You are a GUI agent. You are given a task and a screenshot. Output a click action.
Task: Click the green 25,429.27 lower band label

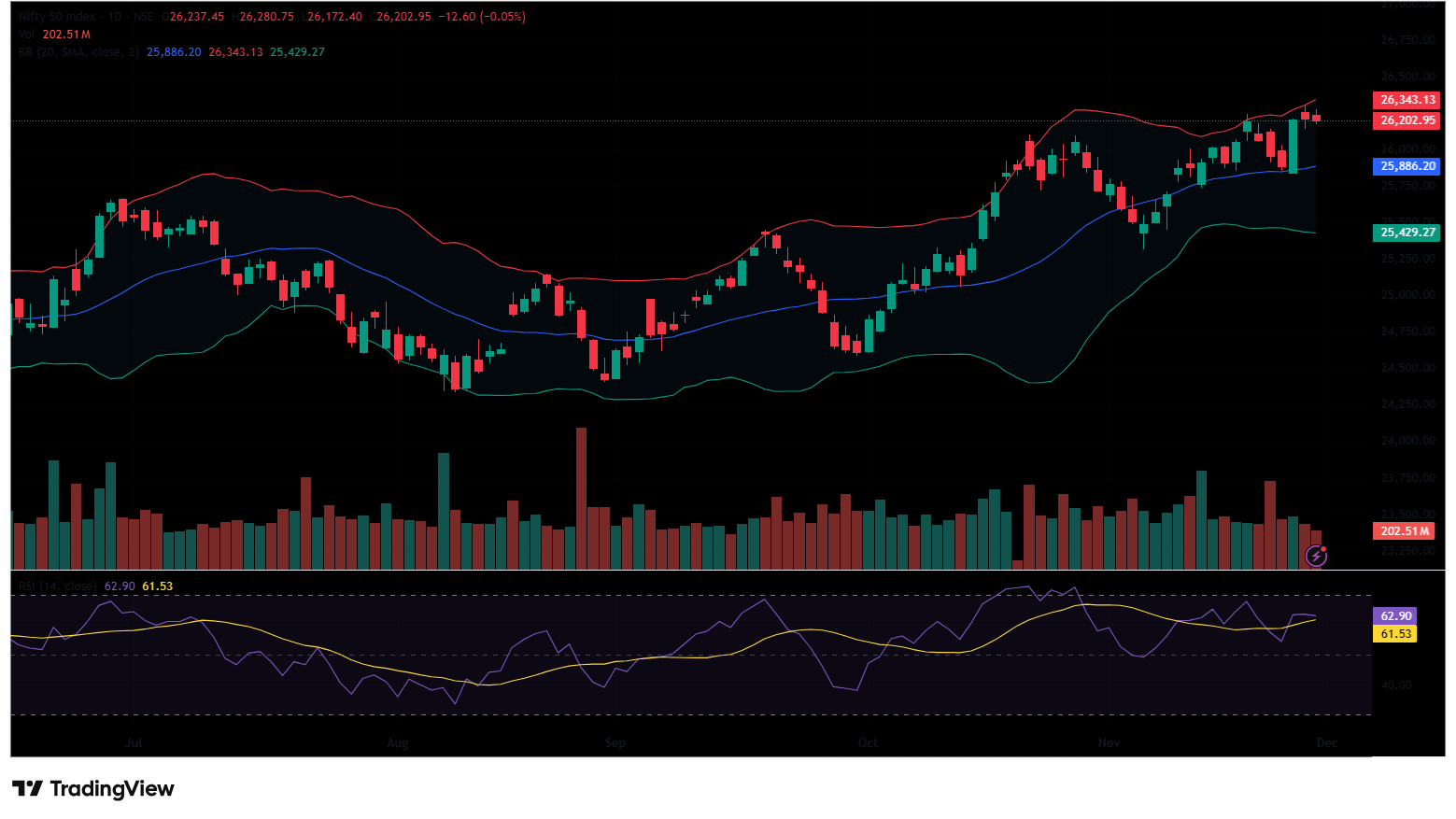tap(1407, 233)
